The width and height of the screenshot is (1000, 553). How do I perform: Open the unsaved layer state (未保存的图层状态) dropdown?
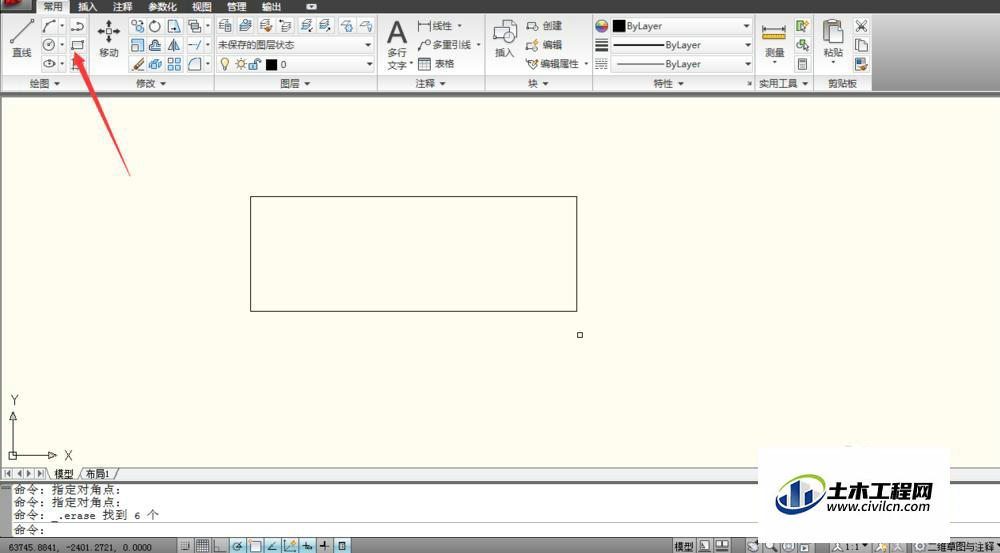click(x=295, y=45)
